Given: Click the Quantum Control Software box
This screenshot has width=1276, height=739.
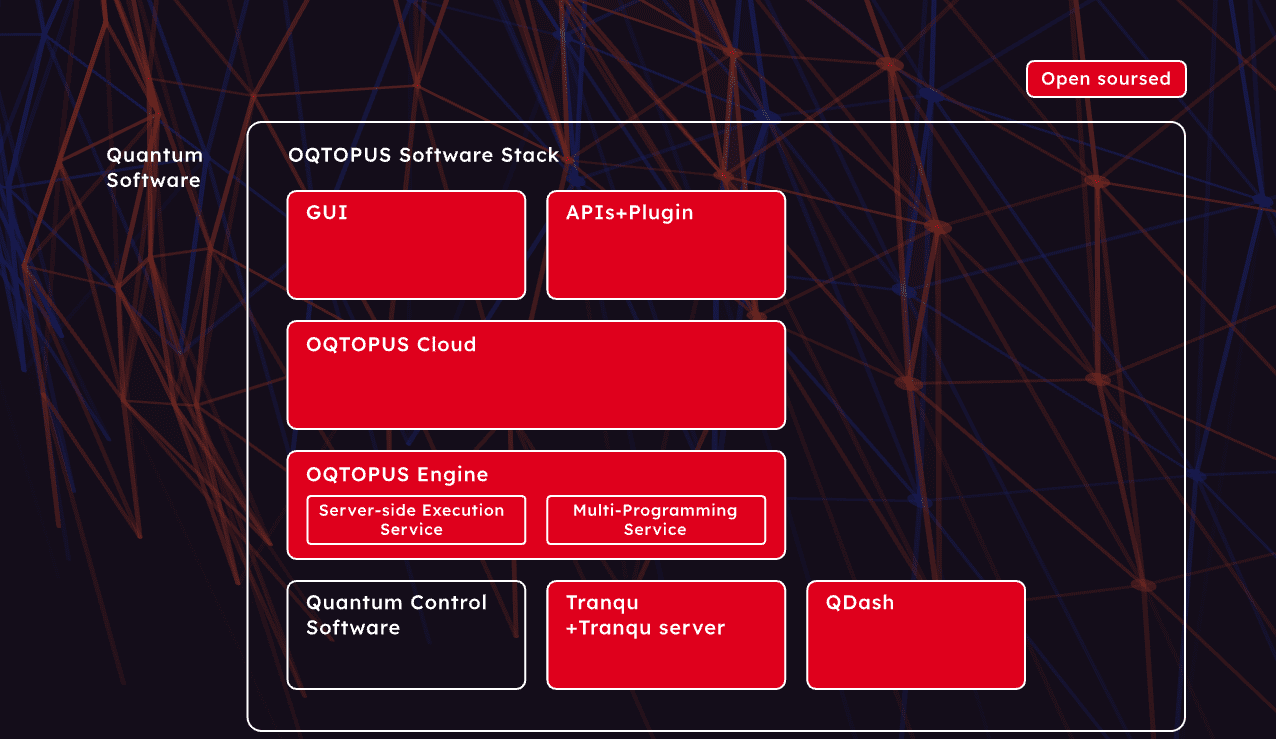Looking at the screenshot, I should point(405,634).
